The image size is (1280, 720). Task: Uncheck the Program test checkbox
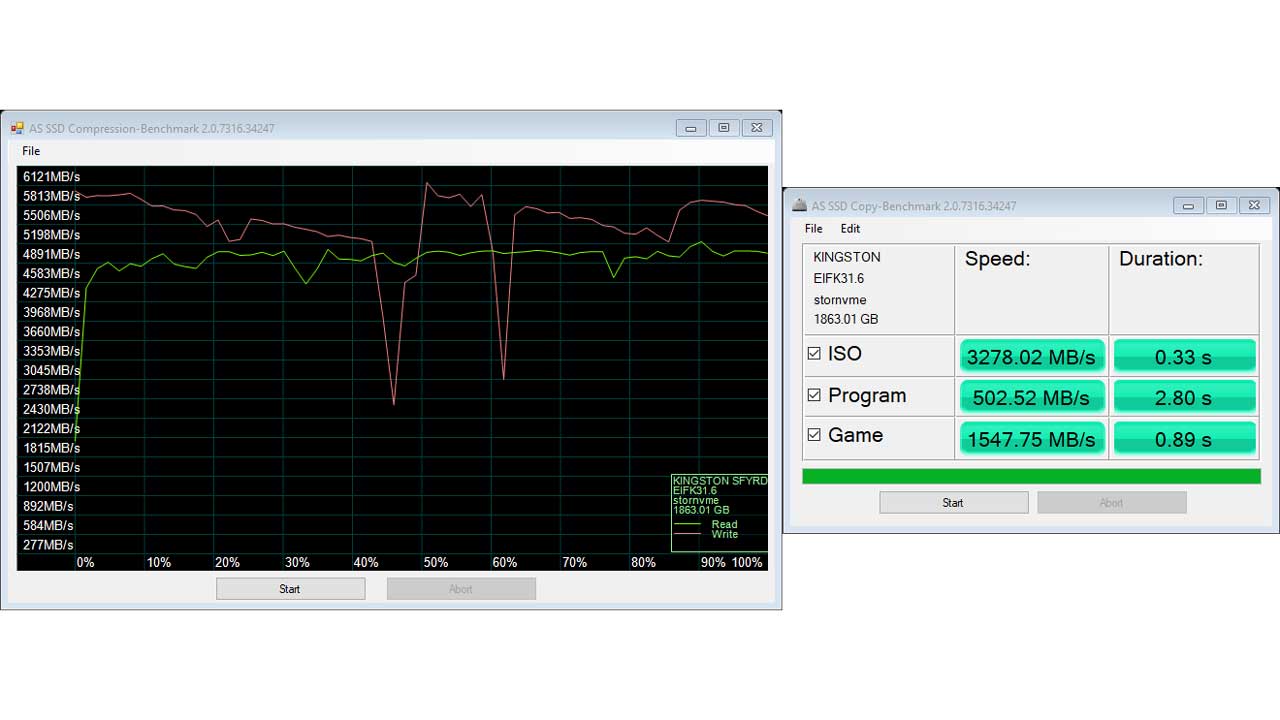814,395
